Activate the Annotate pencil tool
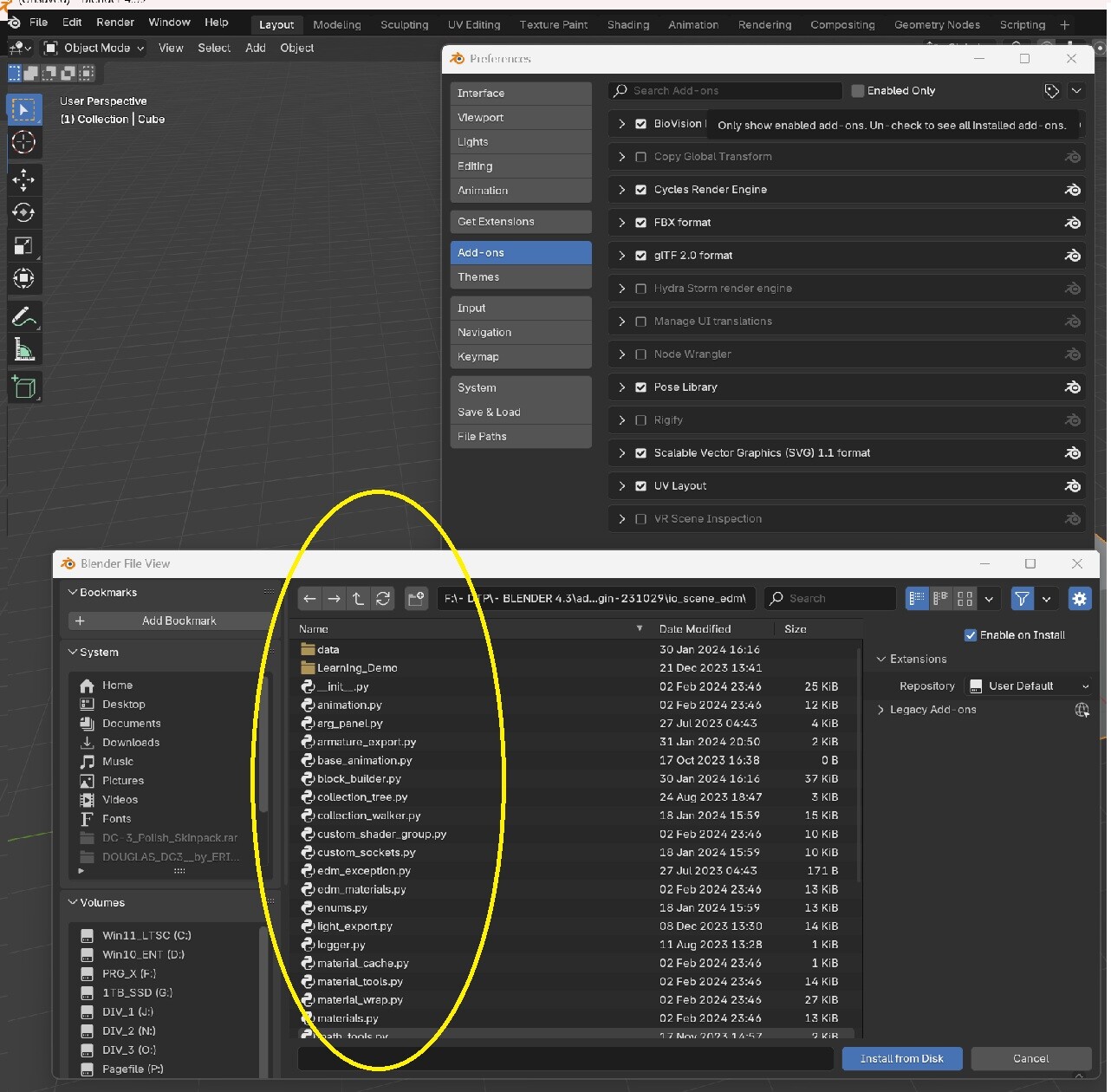This screenshot has width=1111, height=1092. 23,317
